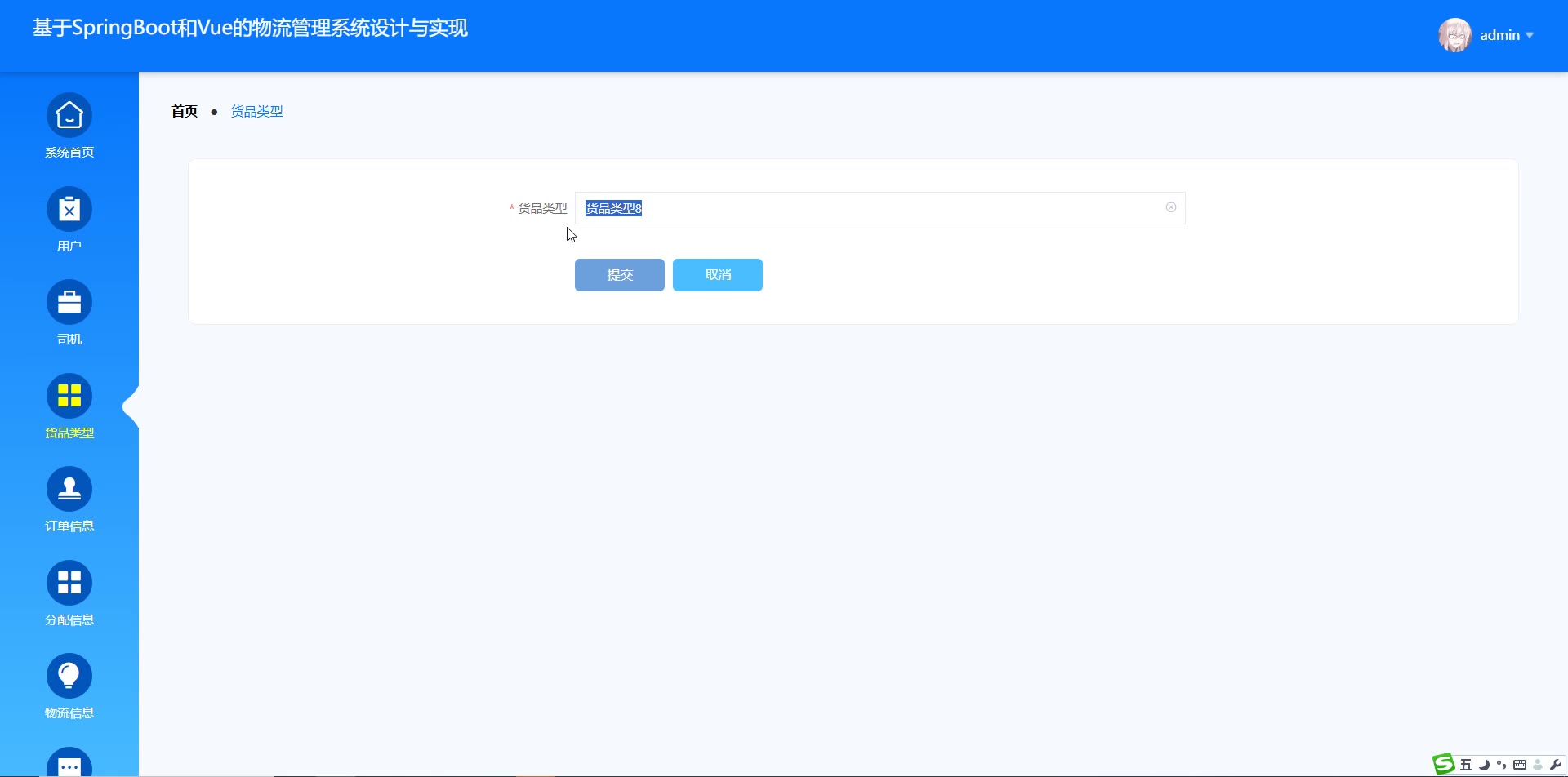Cancel editing with the 取消 button
This screenshot has height=777, width=1568.
(x=718, y=275)
